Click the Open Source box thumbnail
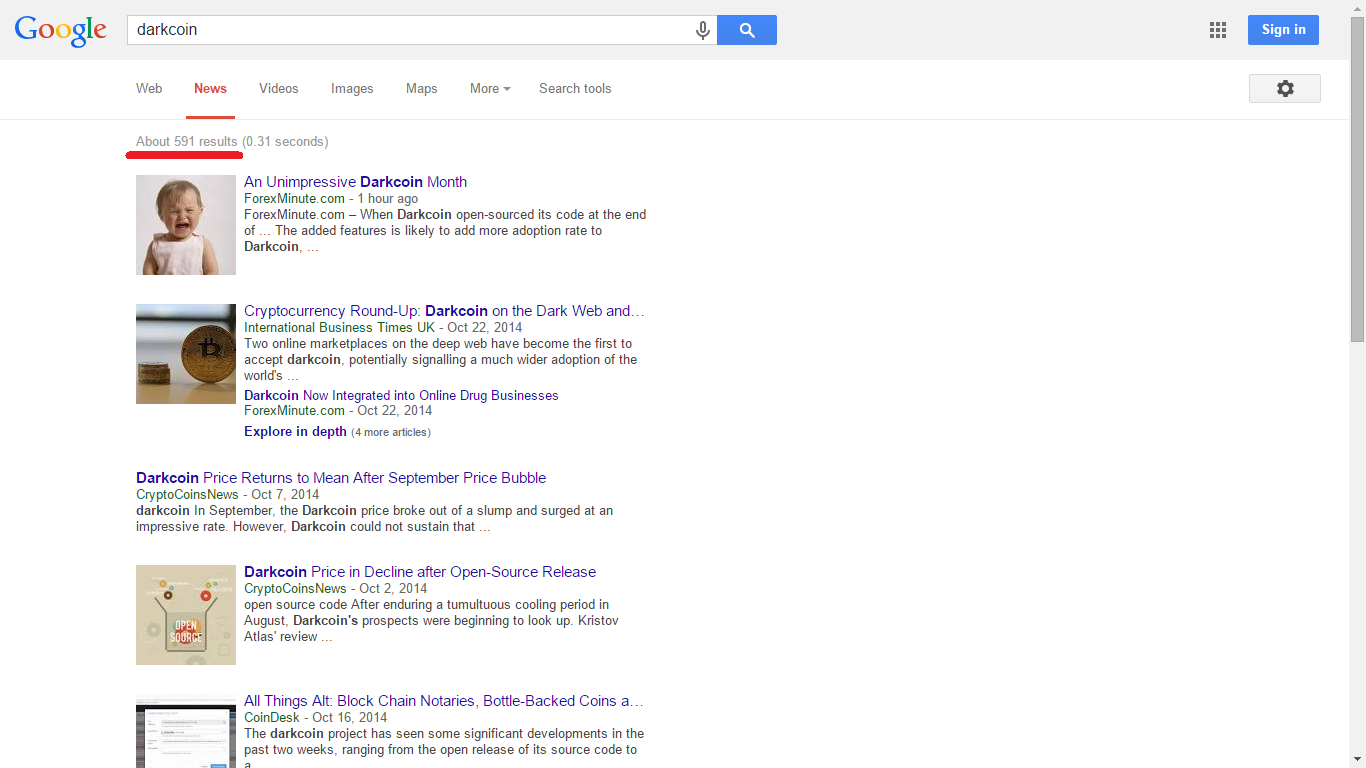 [x=186, y=615]
